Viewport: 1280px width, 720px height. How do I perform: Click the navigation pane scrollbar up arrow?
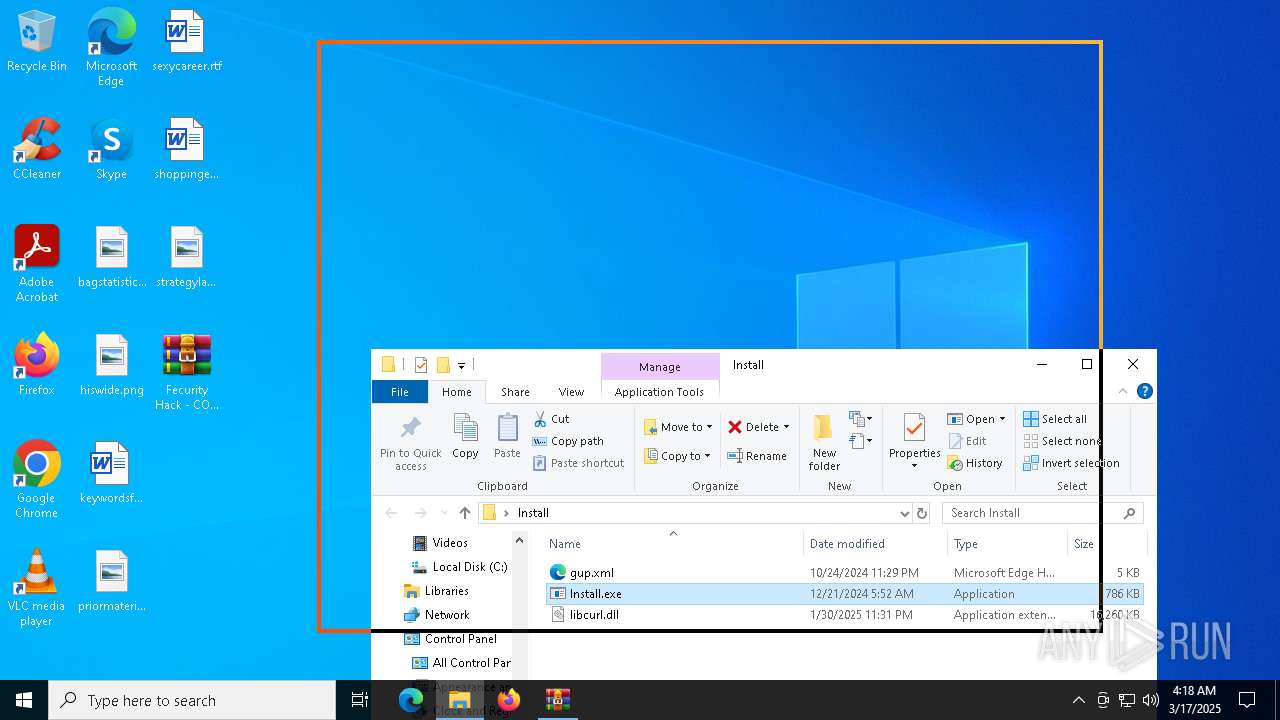[x=520, y=540]
